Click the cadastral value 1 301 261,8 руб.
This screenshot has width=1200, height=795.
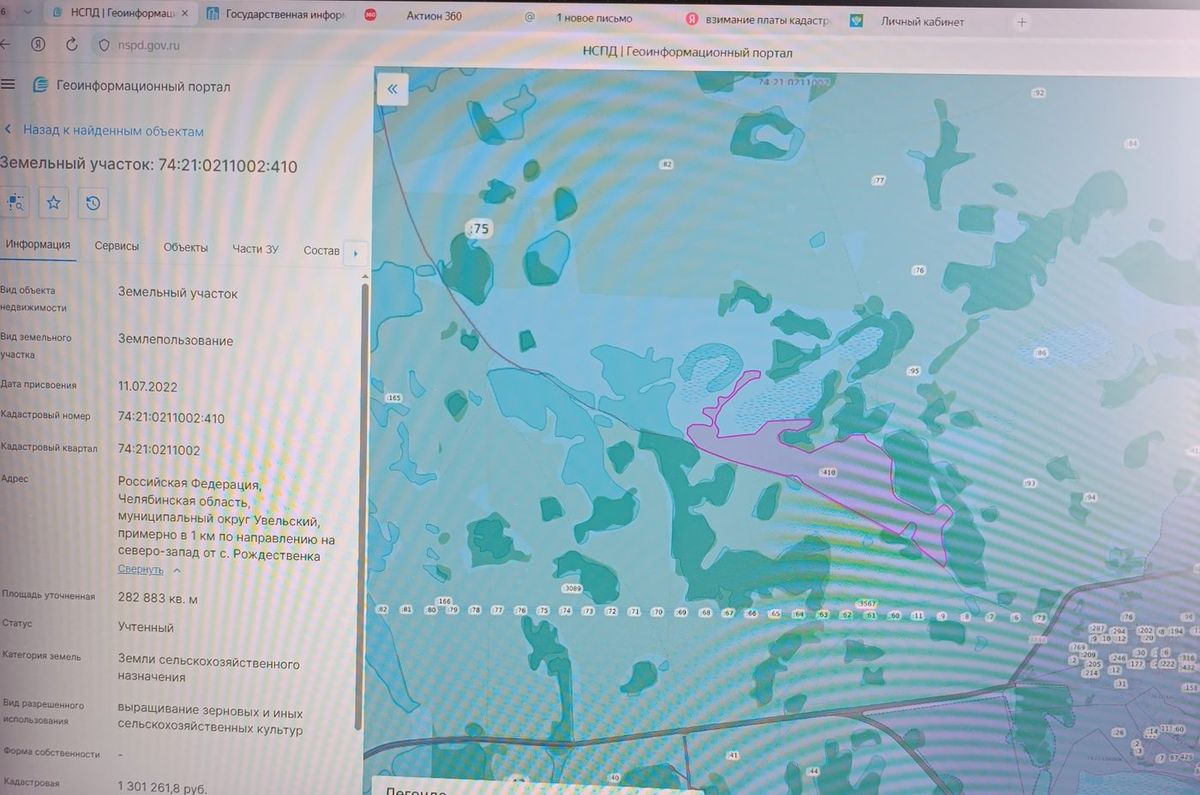(163, 786)
